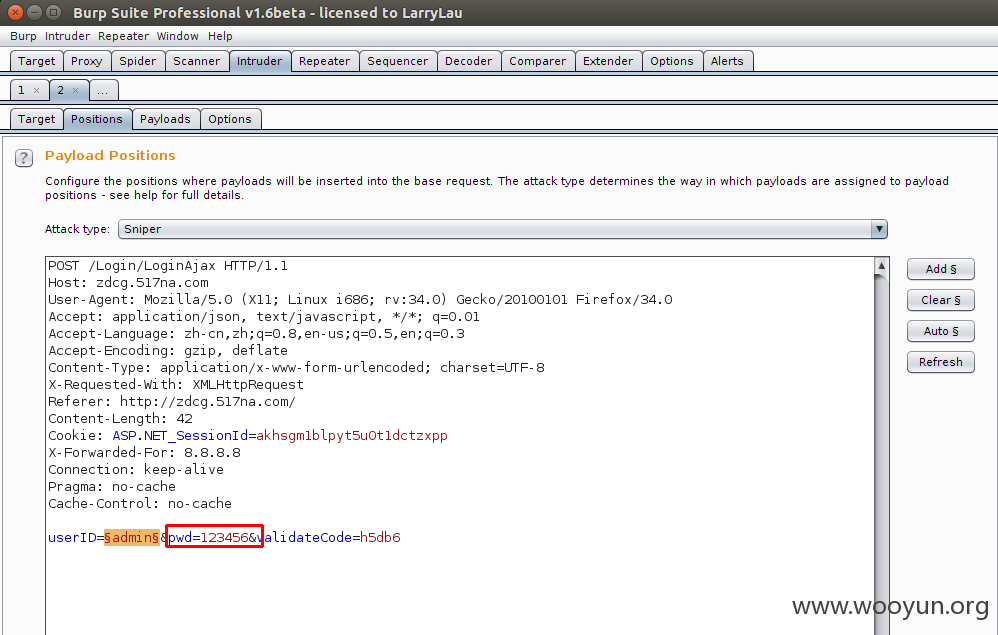The image size is (998, 635).
Task: Switch to the Scanner tab
Action: coord(197,61)
